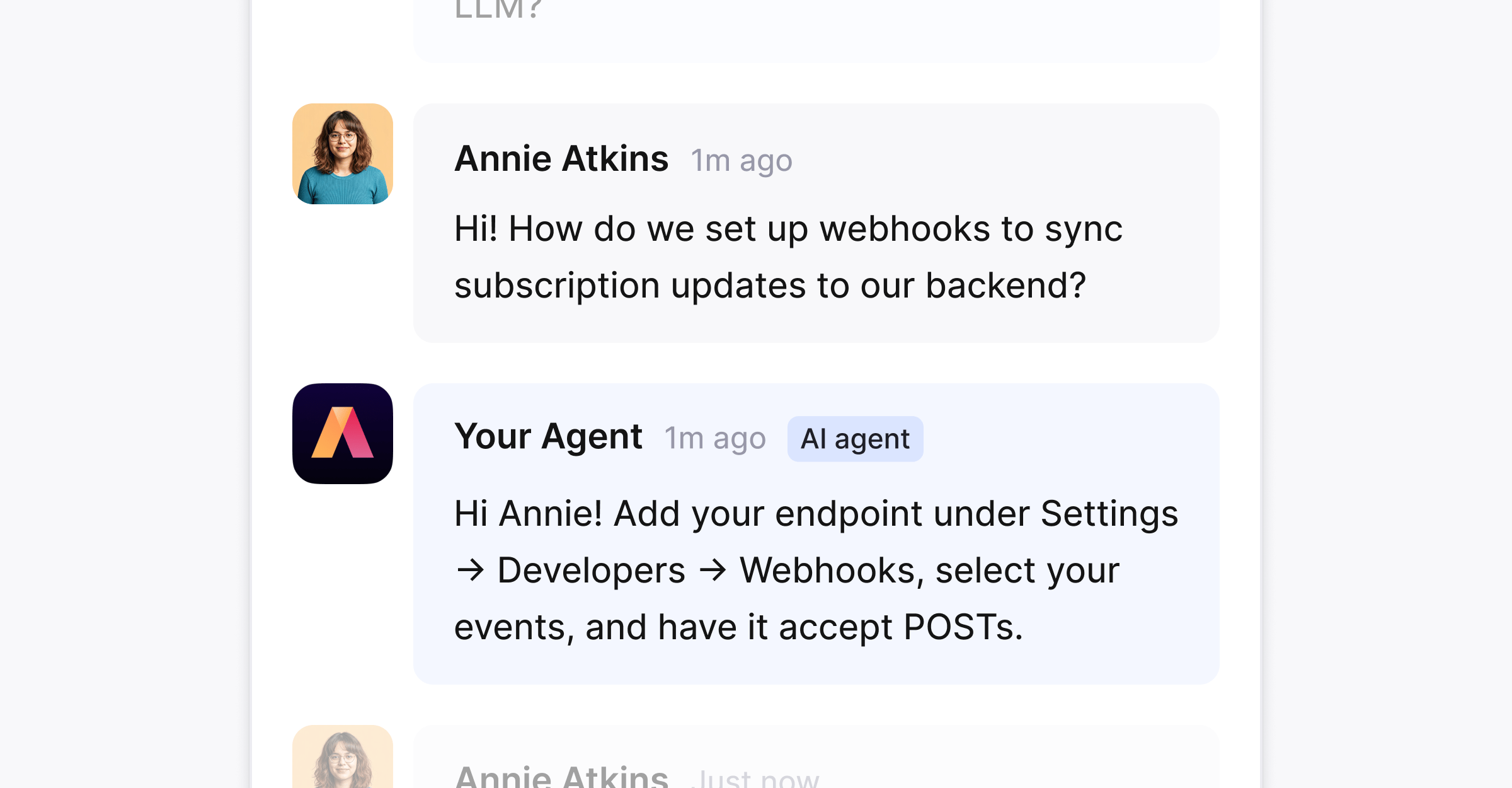Click the "Hi Annie! Add your endpoint" text

click(689, 514)
